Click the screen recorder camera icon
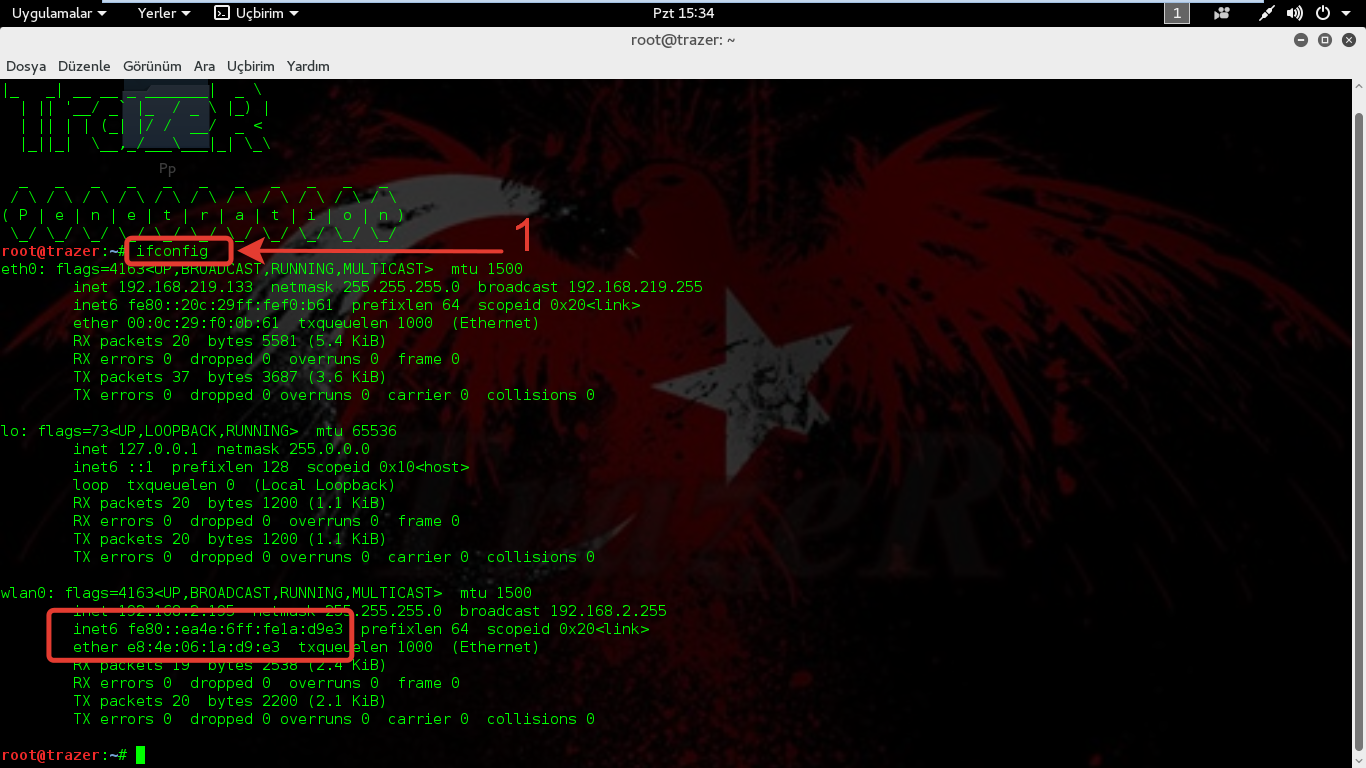This screenshot has height=768, width=1366. coord(1222,13)
